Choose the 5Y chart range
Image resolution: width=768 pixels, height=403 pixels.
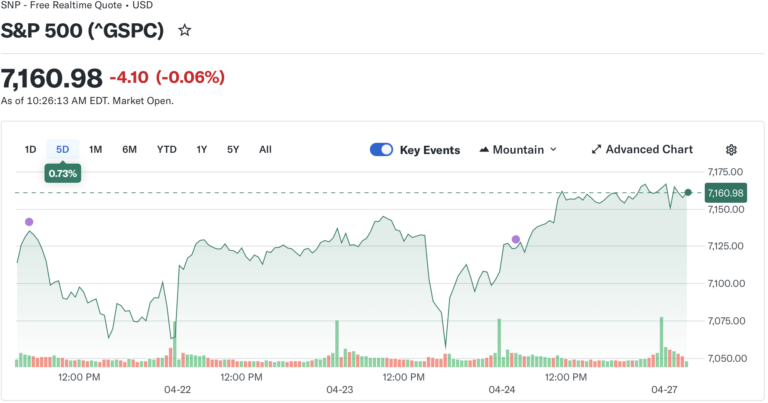coord(233,150)
